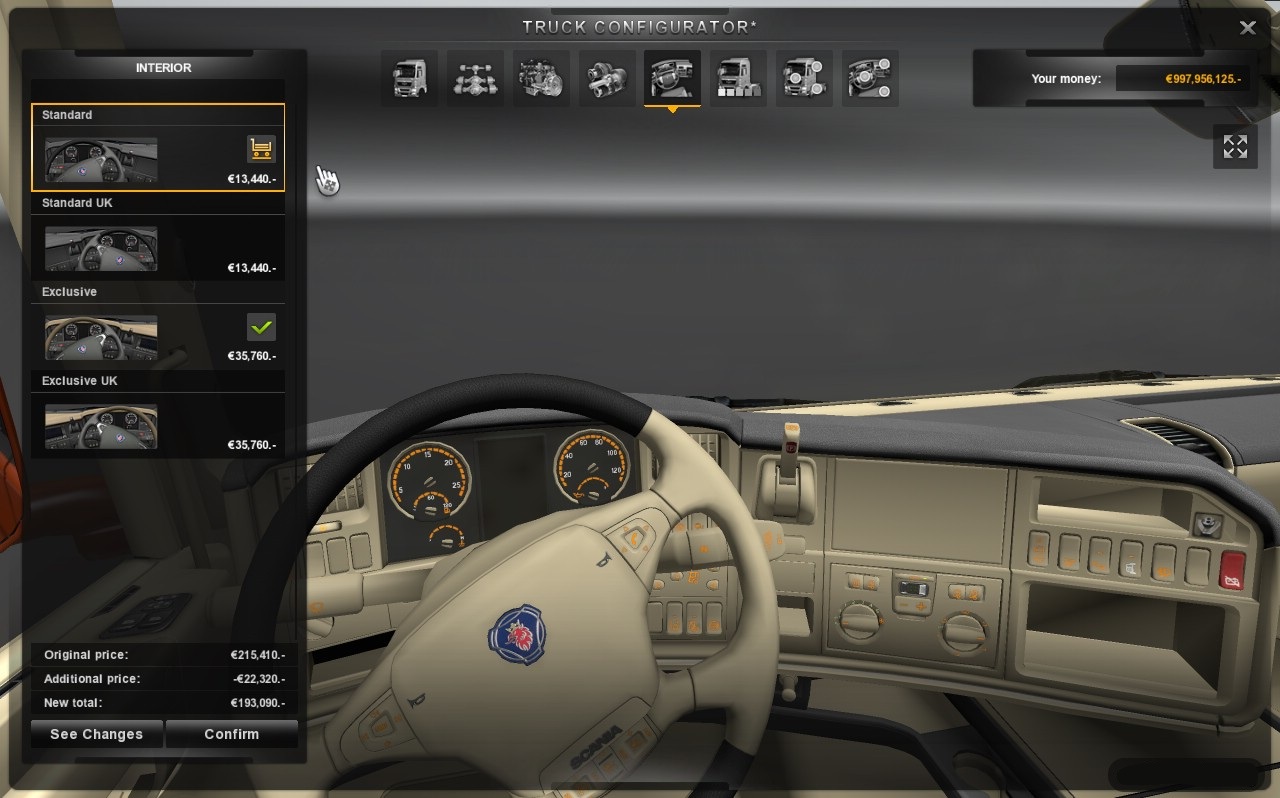
Task: Open the transmission category icon
Action: pos(607,78)
